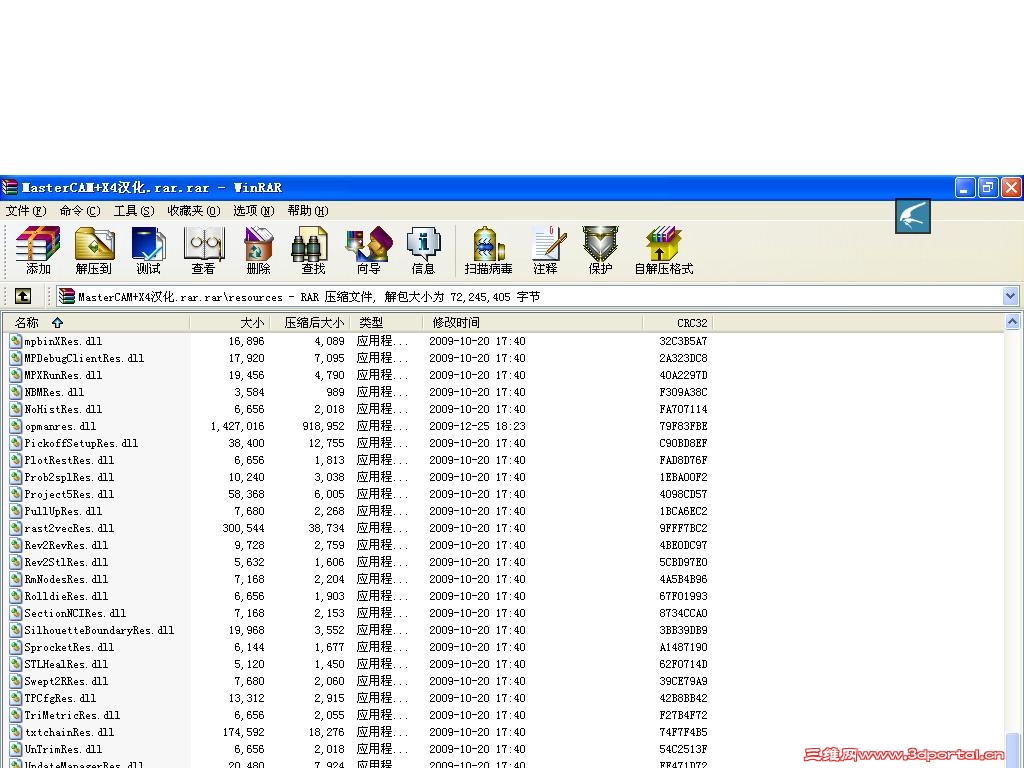Click Scan Virus (扫描病毒) icon
This screenshot has width=1024, height=768.
tap(488, 250)
